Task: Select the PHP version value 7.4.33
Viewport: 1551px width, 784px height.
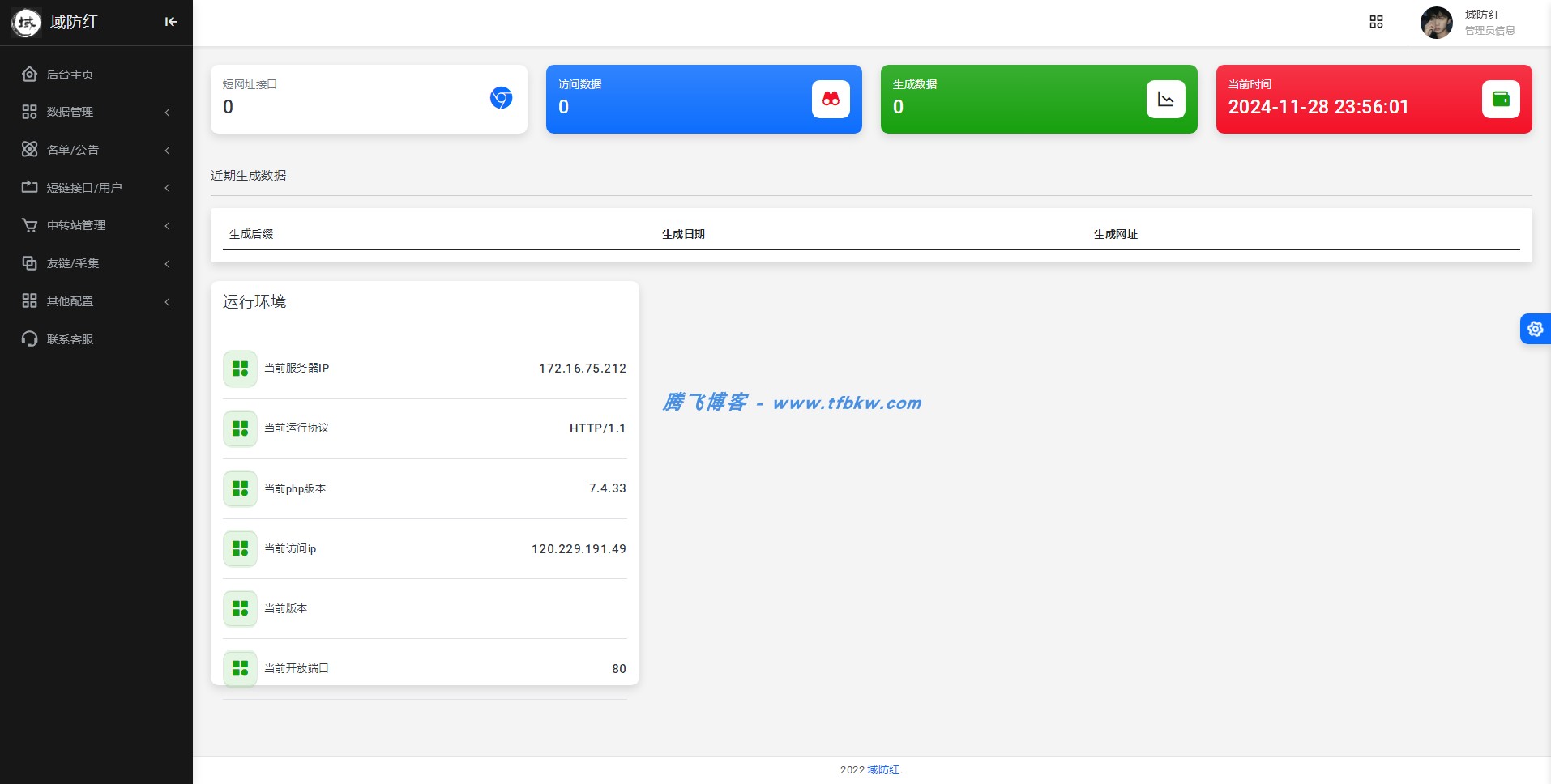Action: (x=608, y=488)
